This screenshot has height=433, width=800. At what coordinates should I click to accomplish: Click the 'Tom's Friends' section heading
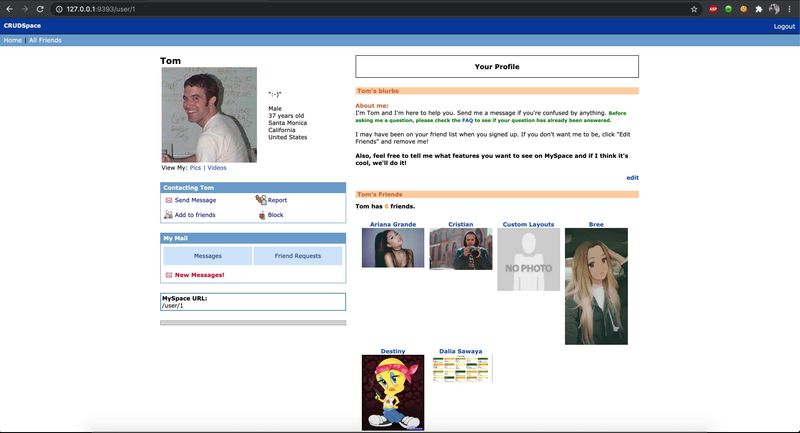click(380, 194)
